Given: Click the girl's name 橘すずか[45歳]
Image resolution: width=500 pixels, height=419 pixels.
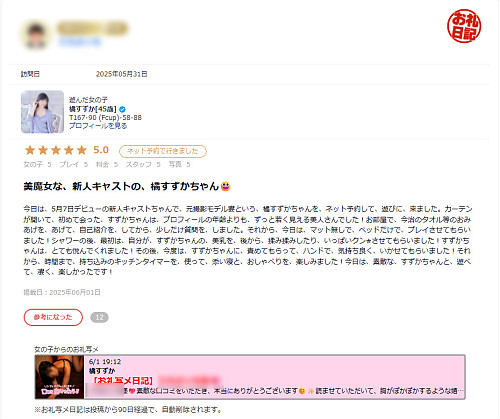Looking at the screenshot, I should (x=93, y=109).
